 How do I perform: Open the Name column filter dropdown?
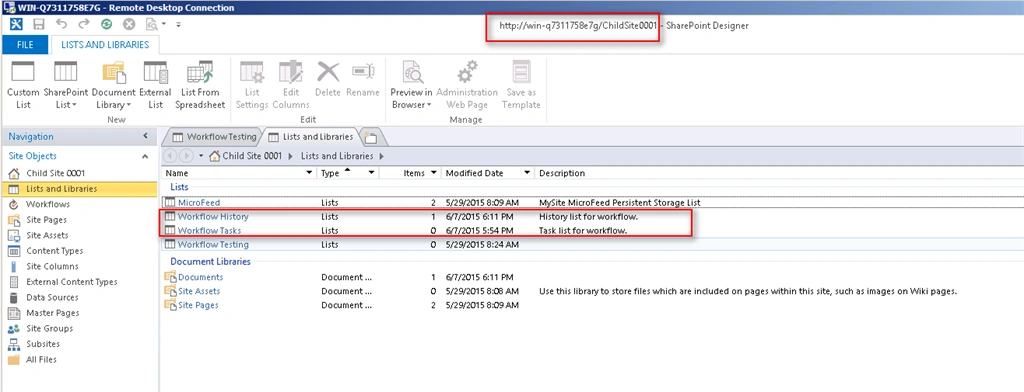(310, 173)
